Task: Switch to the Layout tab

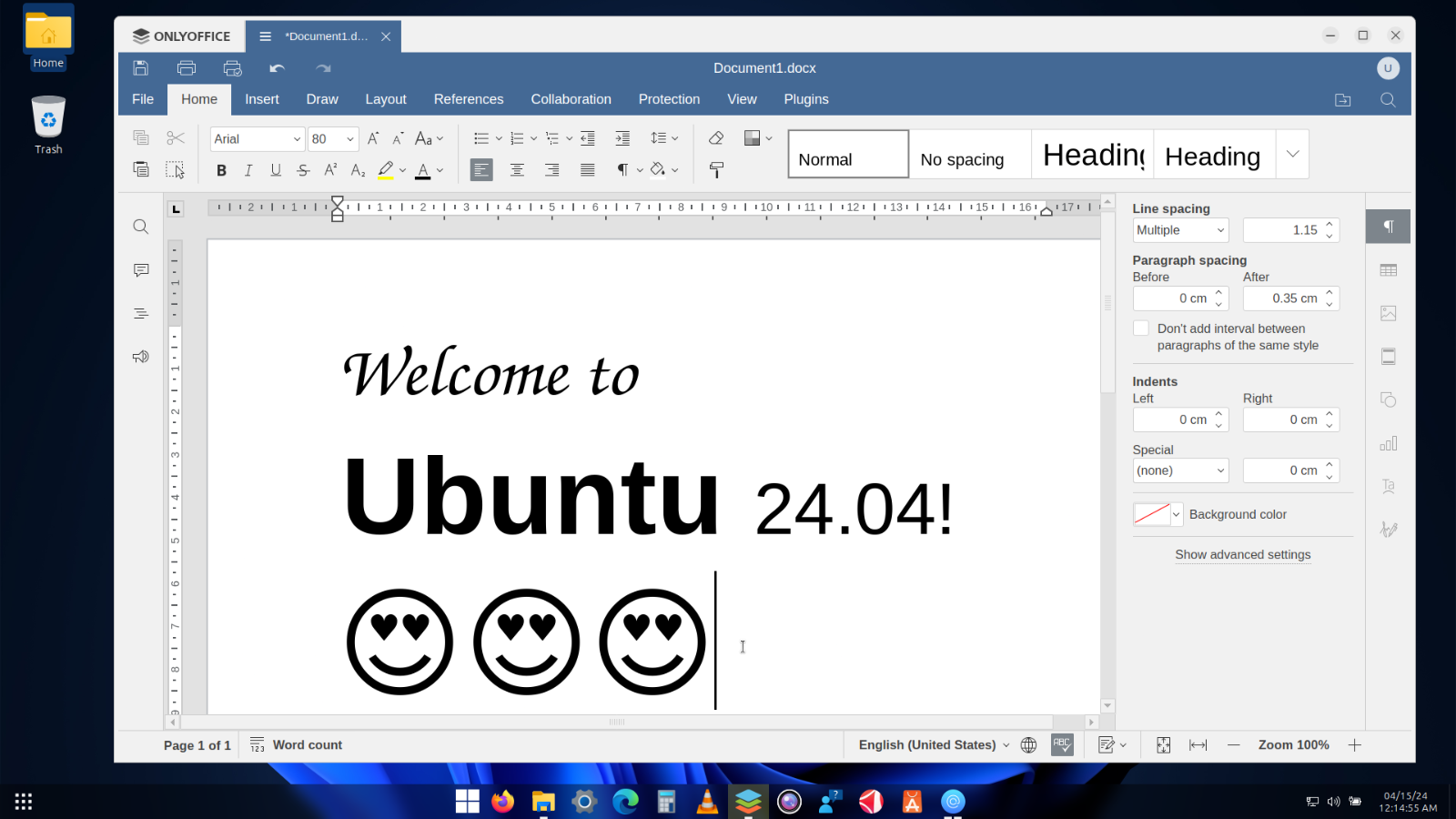Action: coord(386,99)
